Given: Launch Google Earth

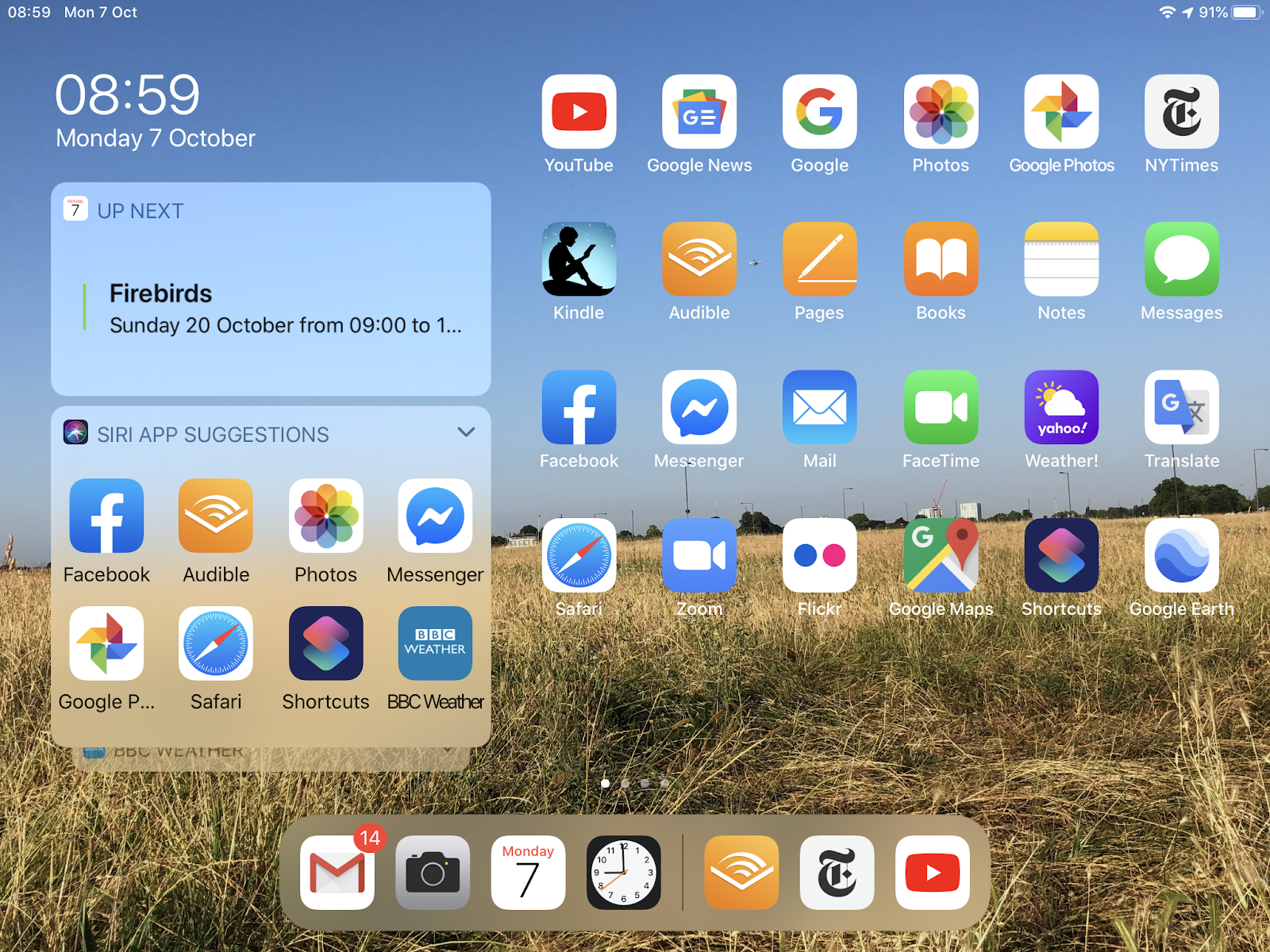Looking at the screenshot, I should (x=1181, y=555).
